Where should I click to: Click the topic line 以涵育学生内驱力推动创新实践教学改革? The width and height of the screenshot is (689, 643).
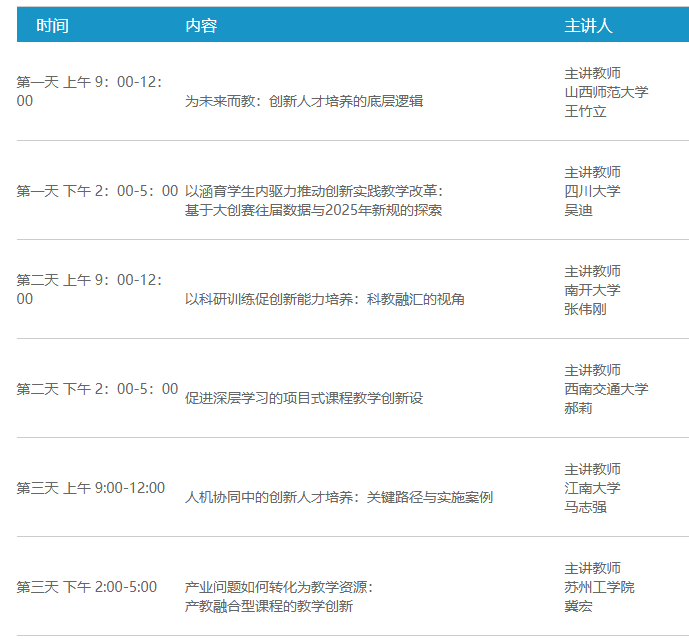click(x=314, y=191)
